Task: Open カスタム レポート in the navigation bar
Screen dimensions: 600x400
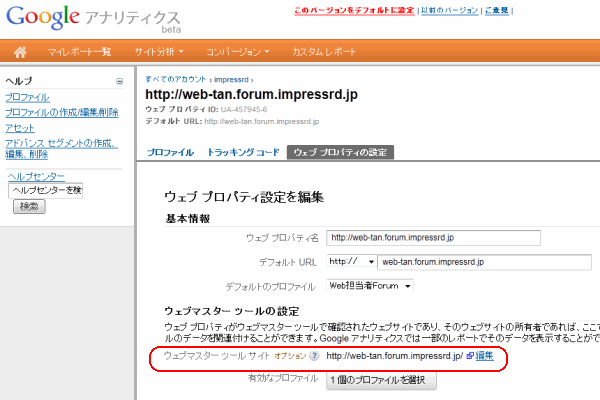Action: pyautogui.click(x=324, y=51)
